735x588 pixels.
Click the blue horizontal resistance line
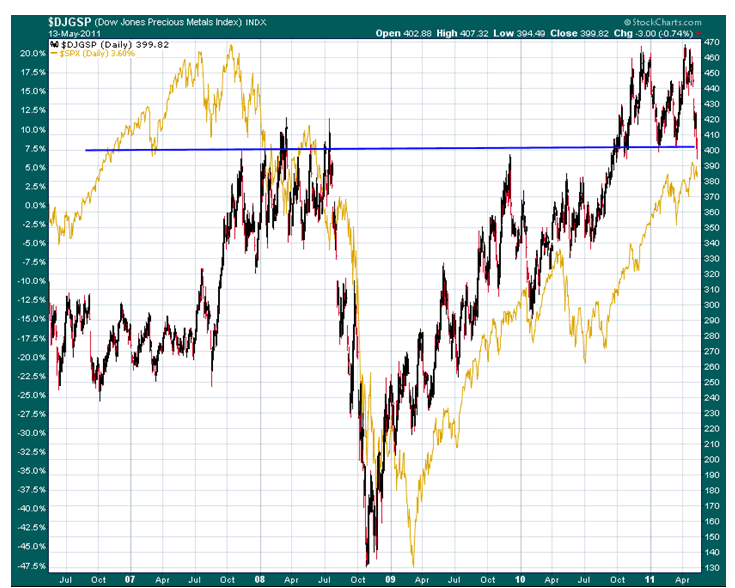[x=390, y=149]
